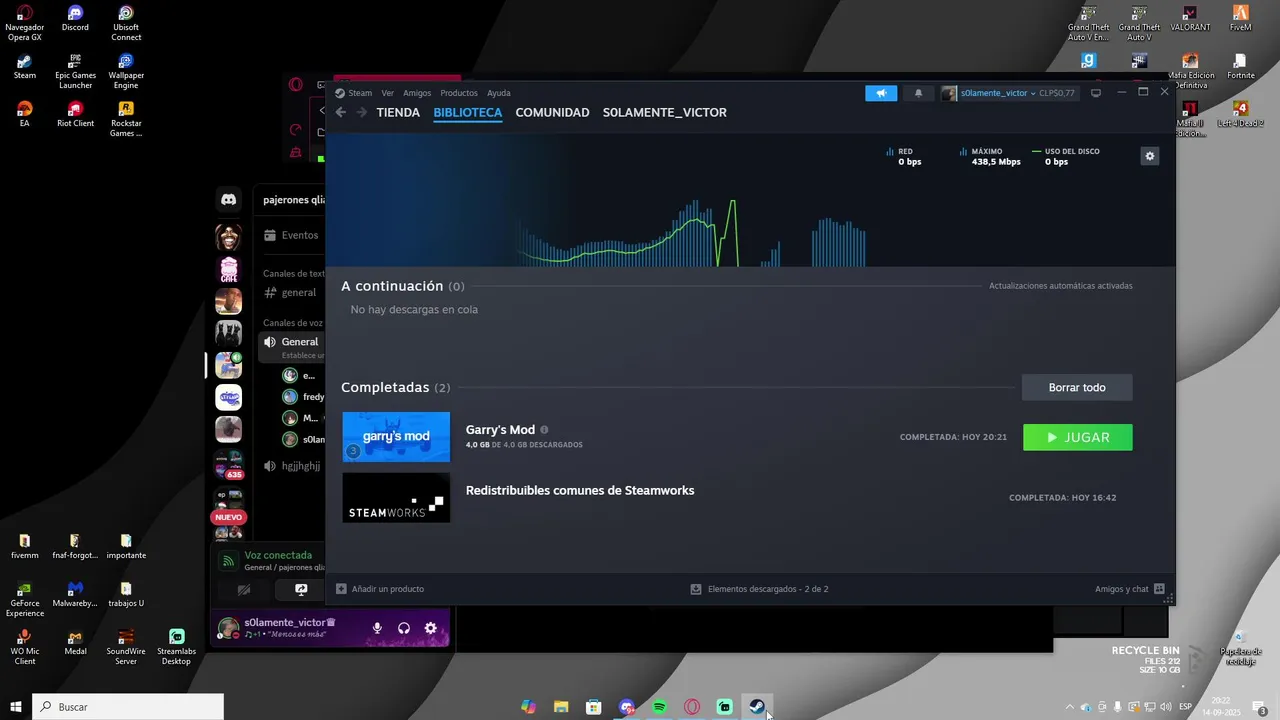This screenshot has height=720, width=1280.
Task: Open File Explorer from the taskbar
Action: 561,707
